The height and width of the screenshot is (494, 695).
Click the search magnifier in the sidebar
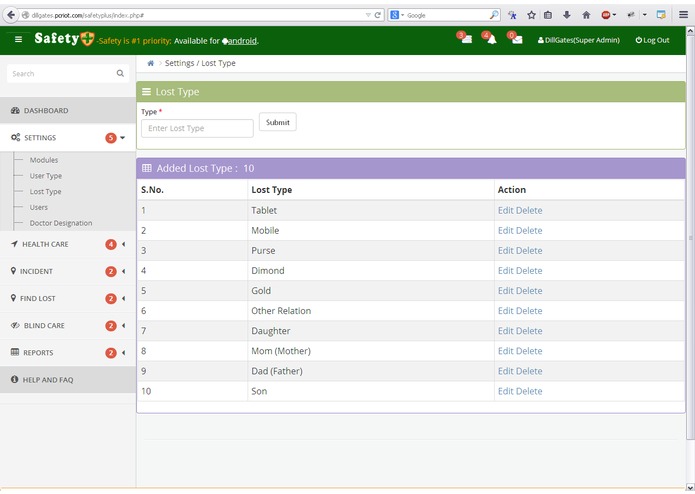[120, 74]
